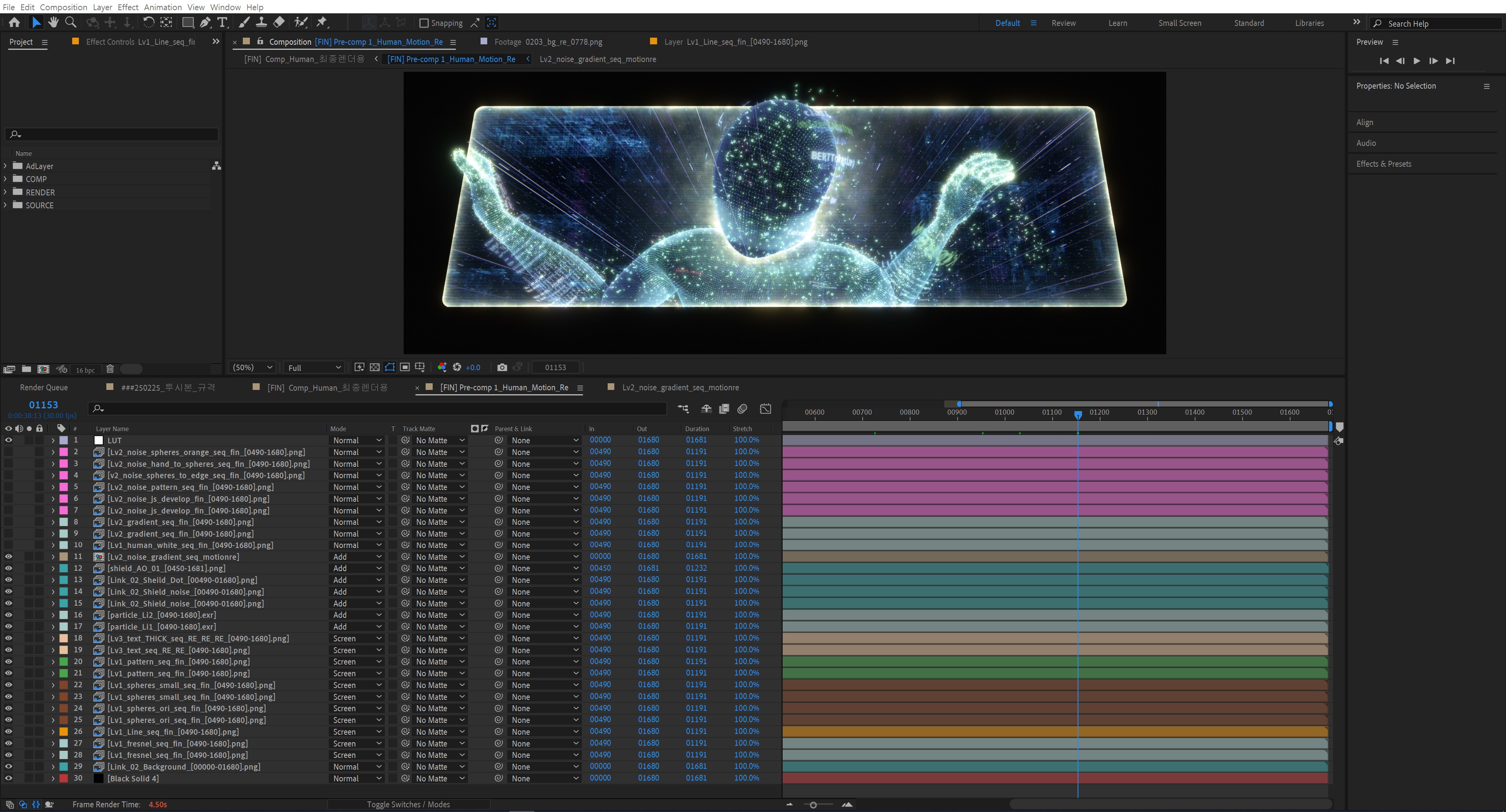Expand the SOURCE folder in Project panel
Screen dimensions: 1506x812
point(6,205)
